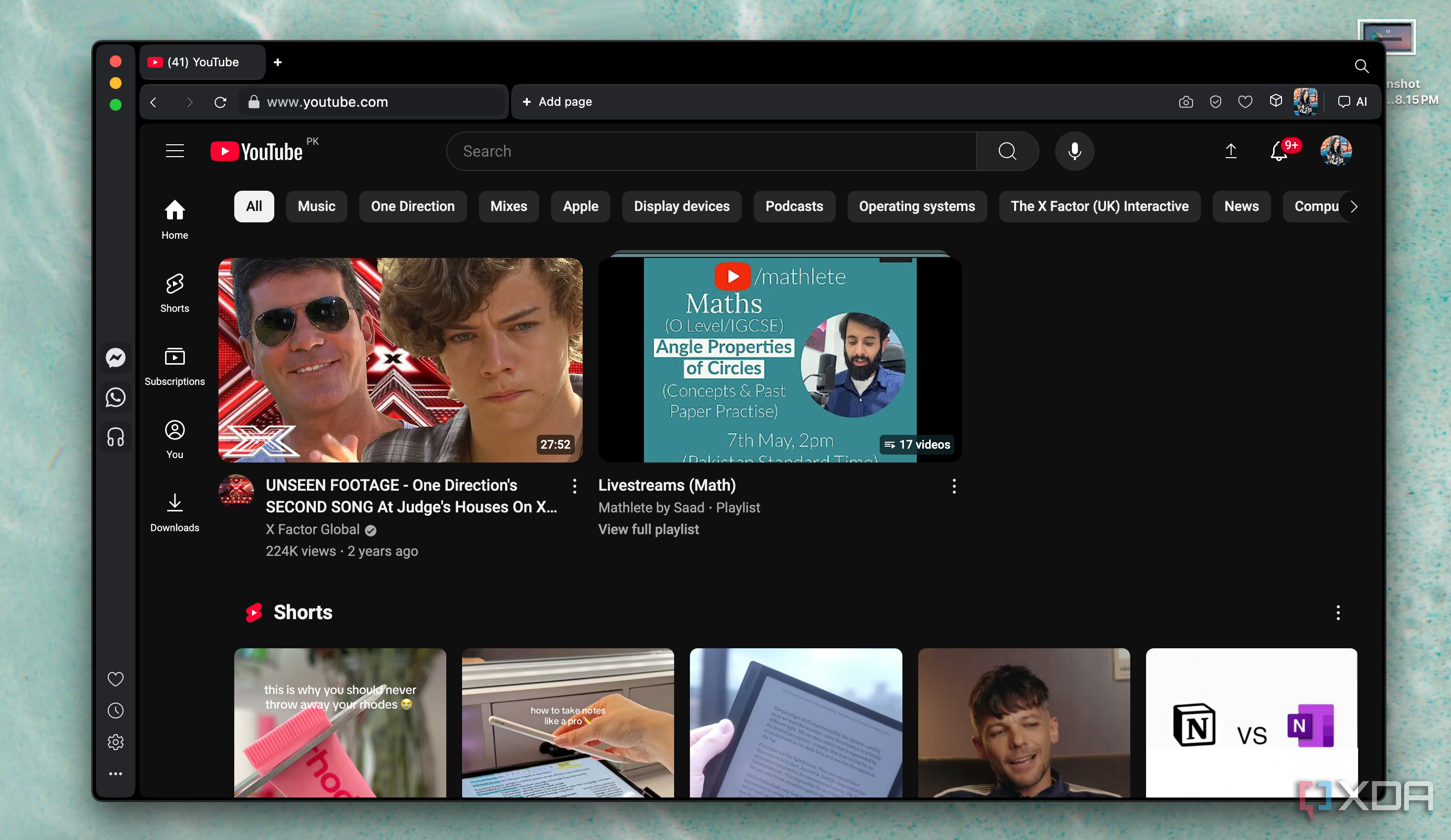Image resolution: width=1451 pixels, height=840 pixels.
Task: Select the All filter chip
Action: point(254,206)
